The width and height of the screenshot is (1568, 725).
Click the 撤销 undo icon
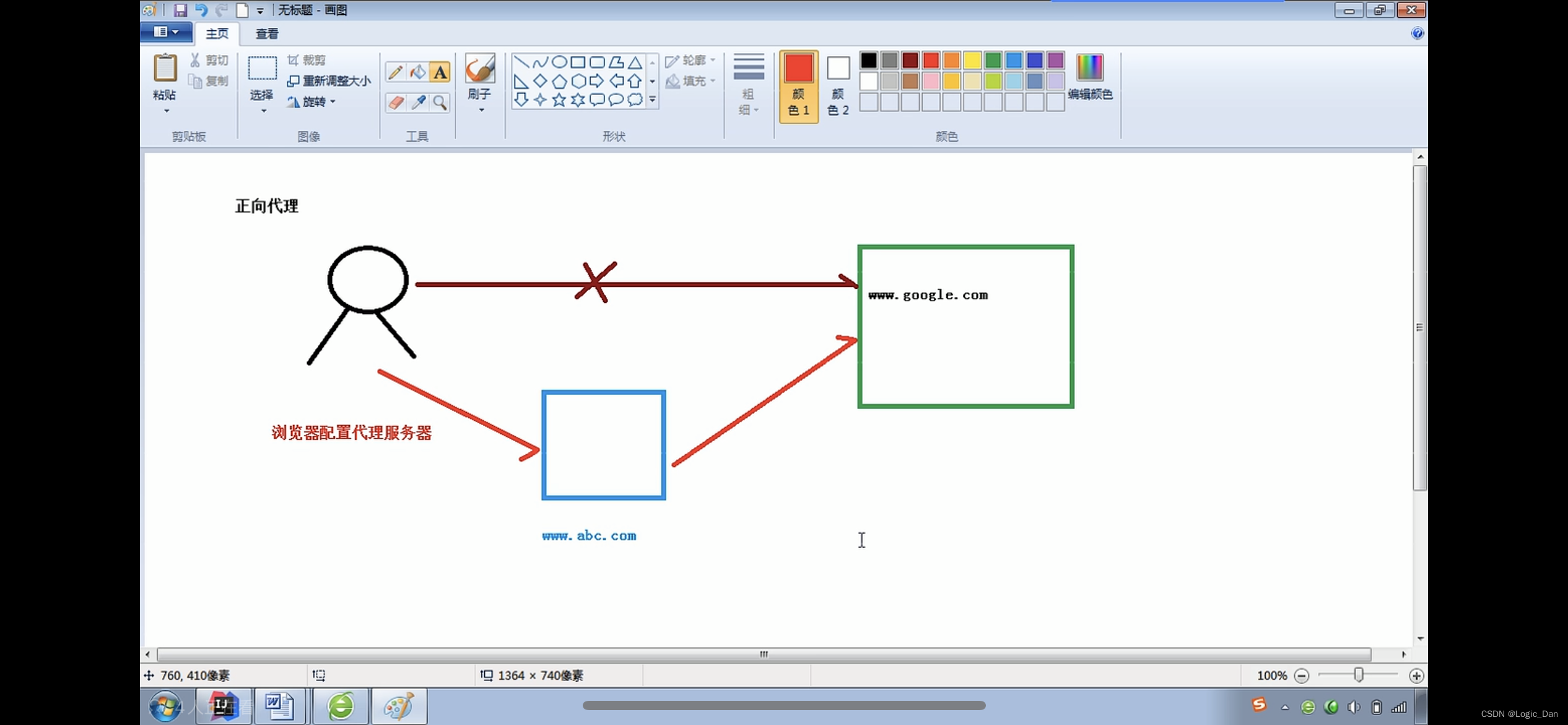coord(200,10)
